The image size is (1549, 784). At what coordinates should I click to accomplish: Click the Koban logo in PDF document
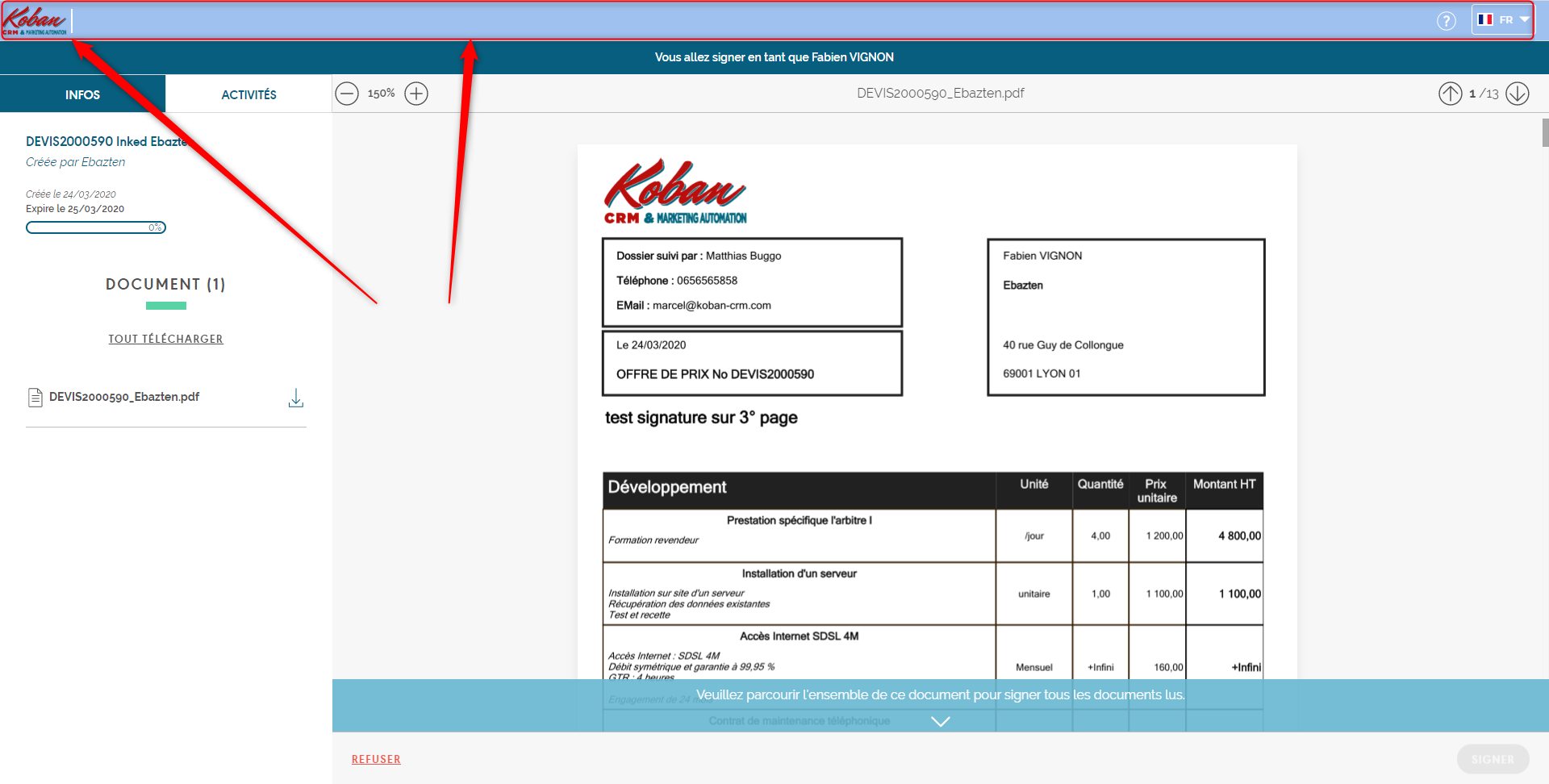click(675, 192)
